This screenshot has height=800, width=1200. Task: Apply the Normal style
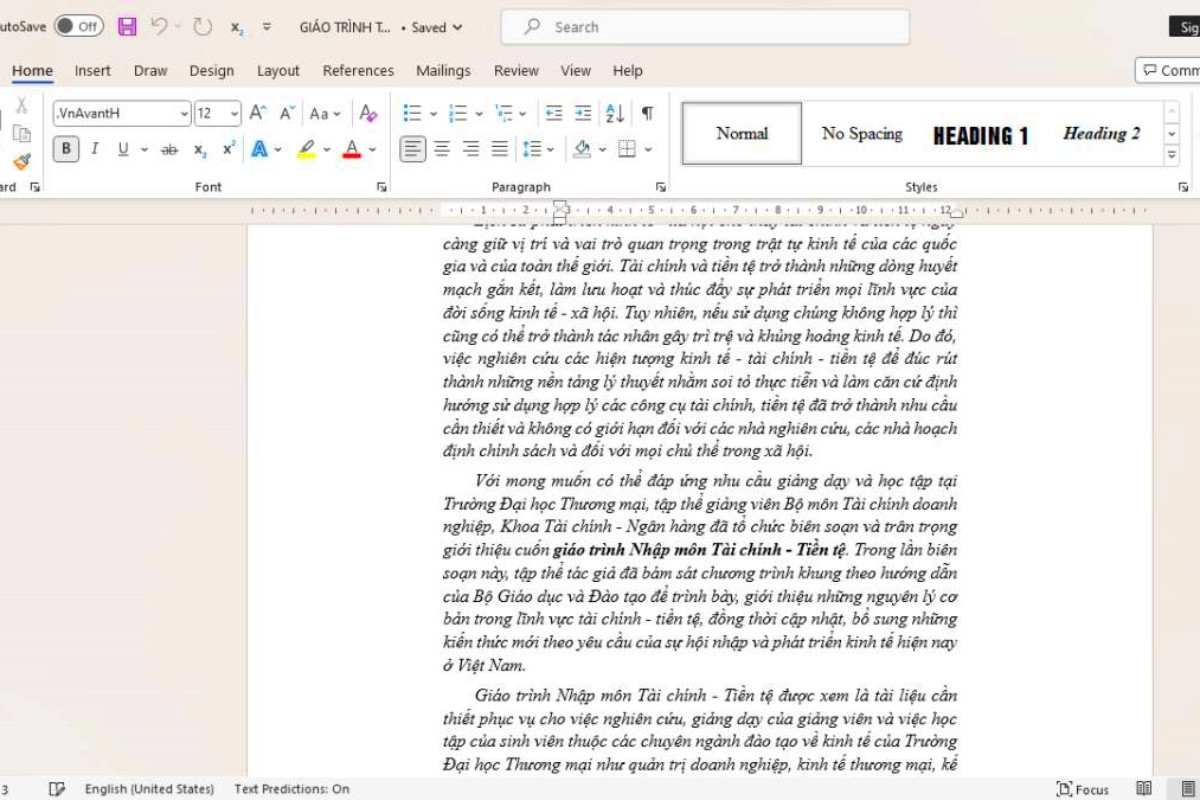click(742, 133)
